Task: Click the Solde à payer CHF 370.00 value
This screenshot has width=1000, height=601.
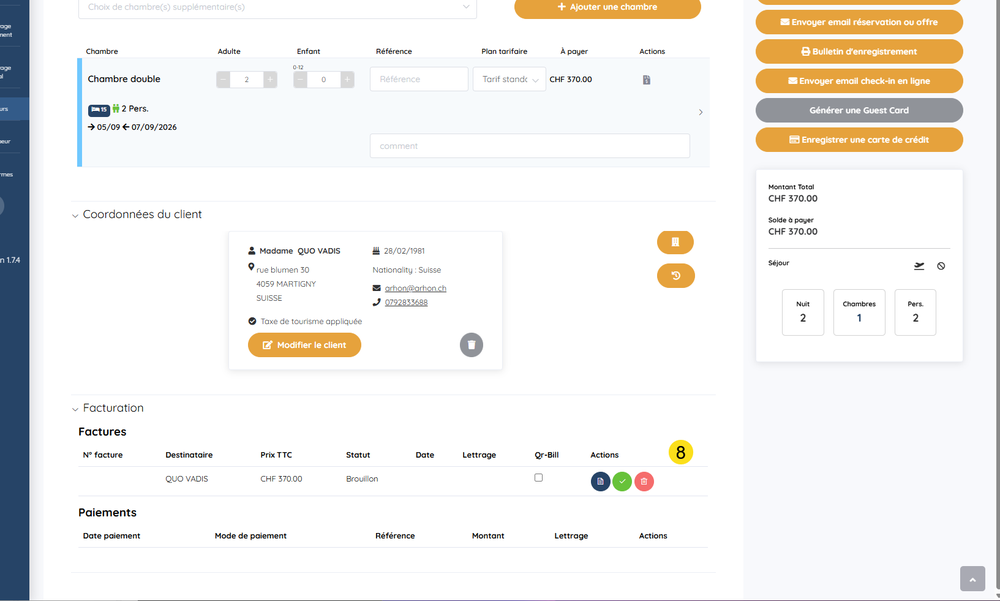Action: point(793,232)
